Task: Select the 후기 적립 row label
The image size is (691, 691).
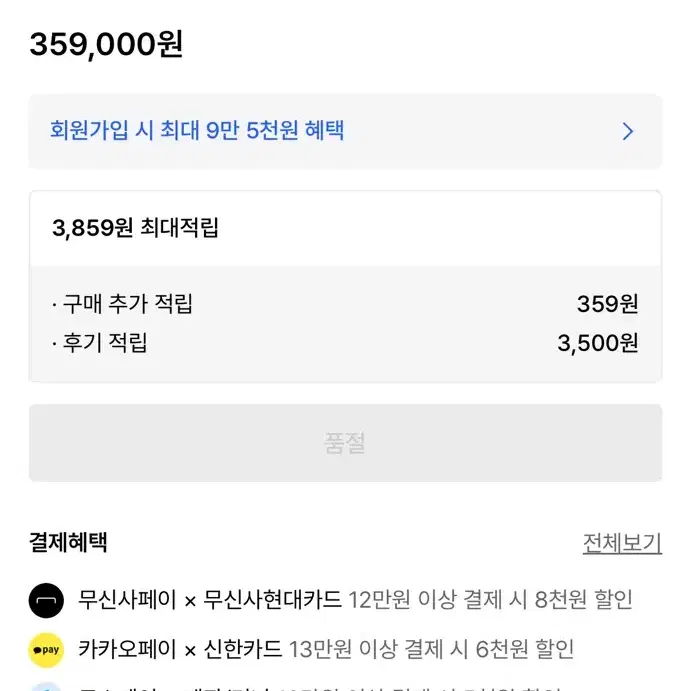Action: (100, 343)
